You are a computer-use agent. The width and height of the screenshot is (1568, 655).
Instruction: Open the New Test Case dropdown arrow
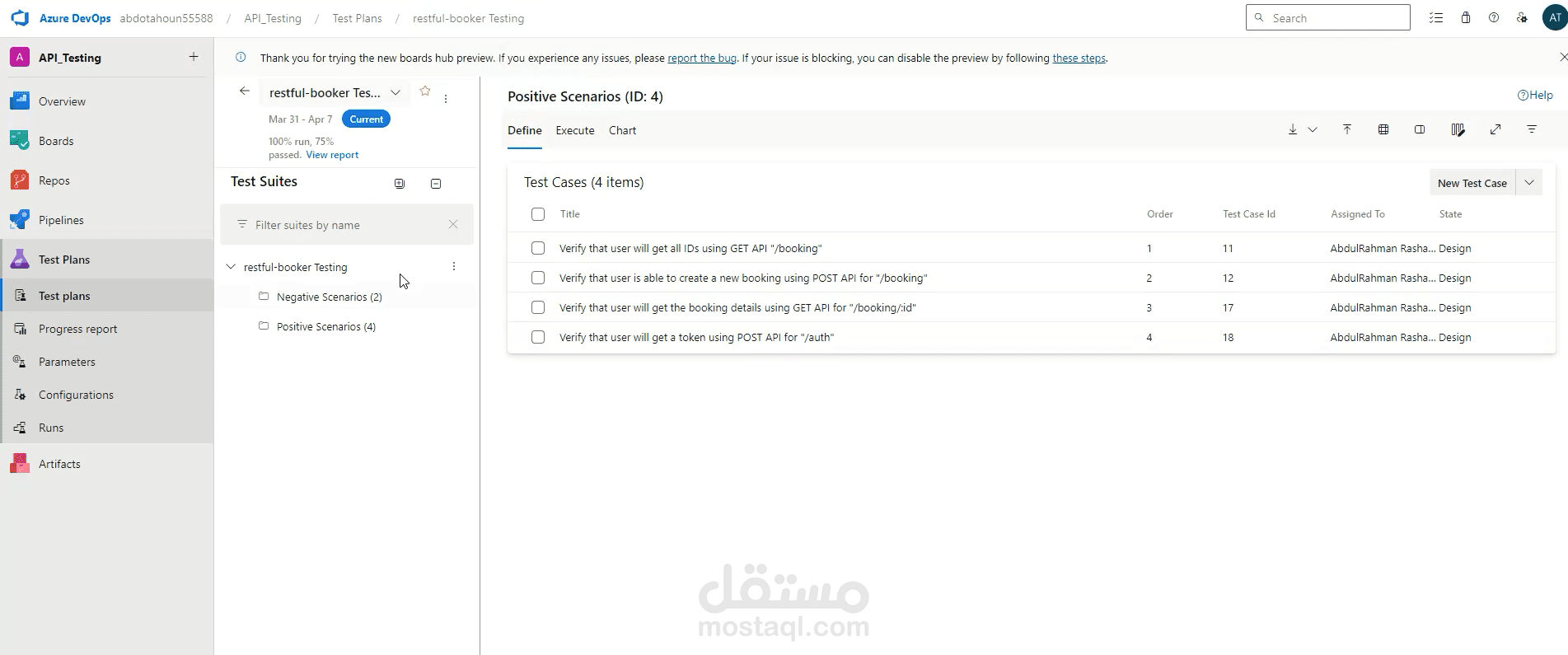click(1529, 183)
